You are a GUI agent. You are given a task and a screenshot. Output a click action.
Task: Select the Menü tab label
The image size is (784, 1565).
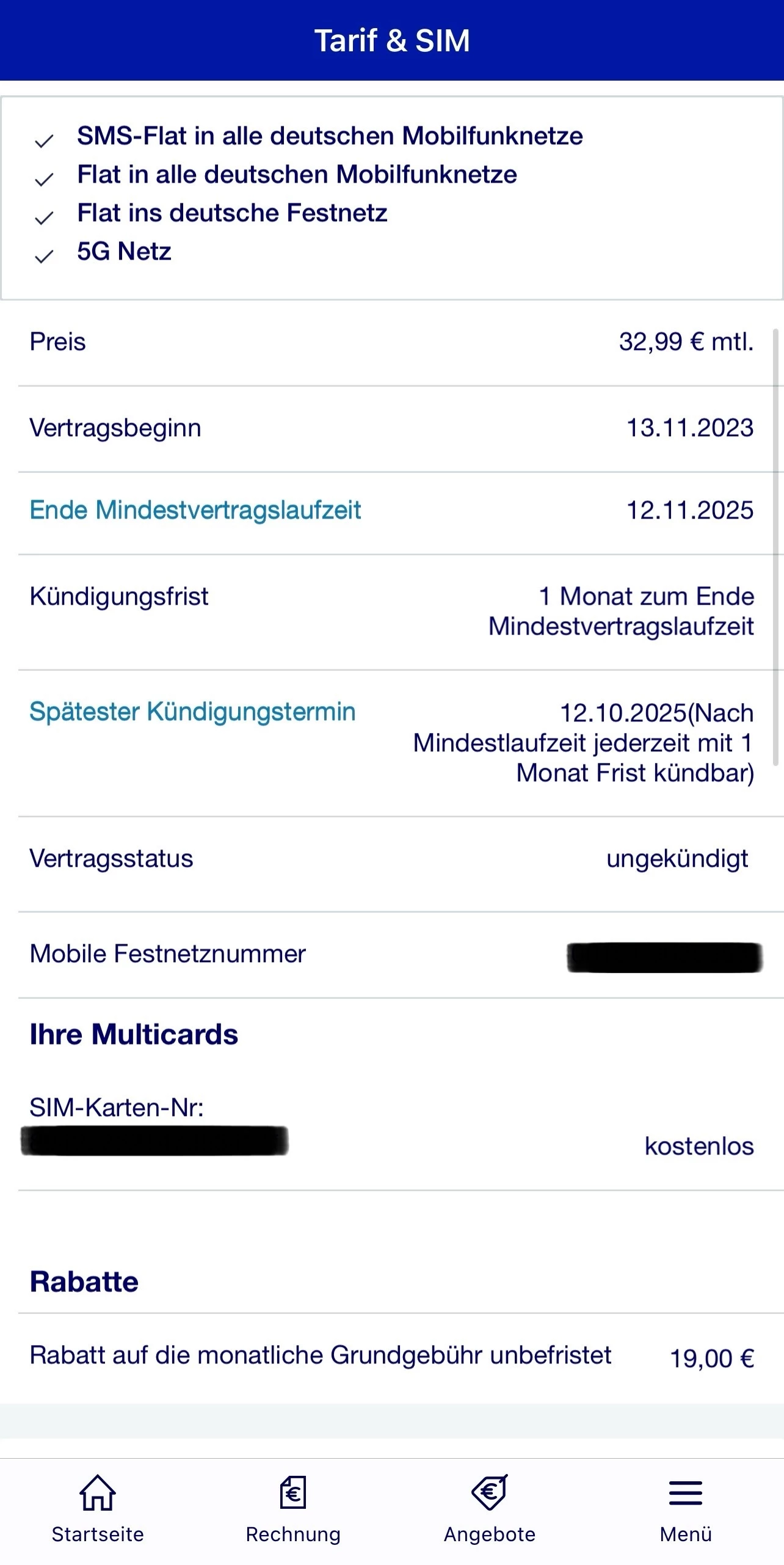[686, 1534]
